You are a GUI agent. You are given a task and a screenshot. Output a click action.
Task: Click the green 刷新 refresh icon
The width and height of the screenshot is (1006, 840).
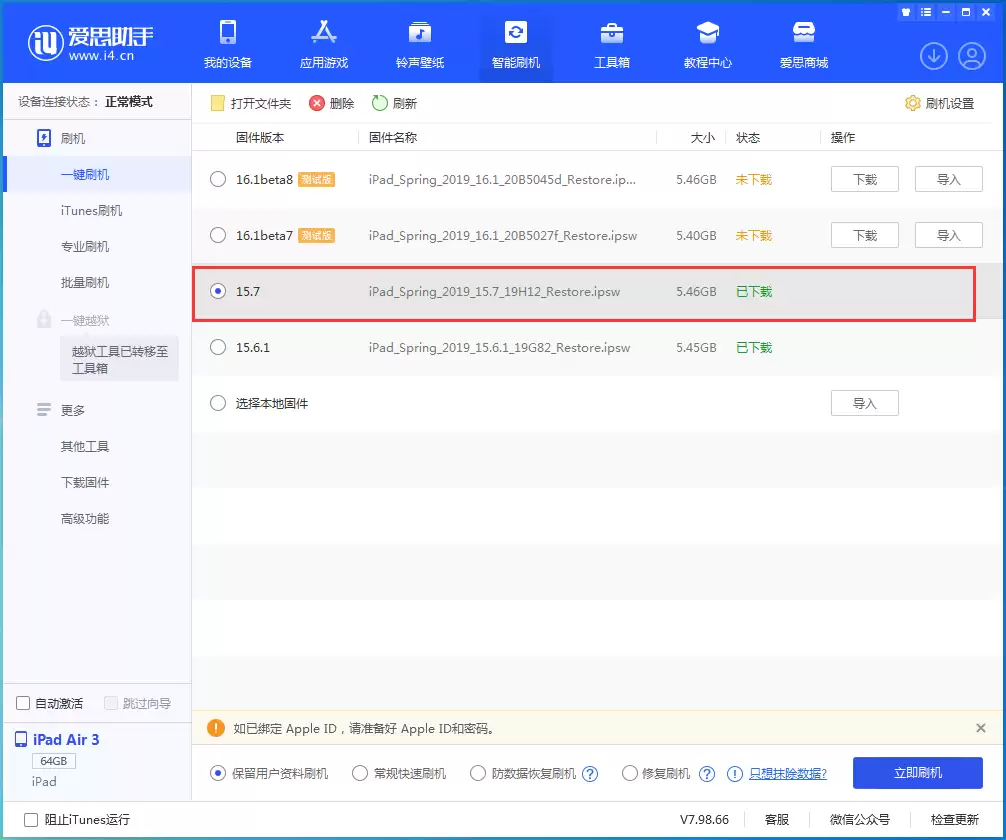pos(380,103)
